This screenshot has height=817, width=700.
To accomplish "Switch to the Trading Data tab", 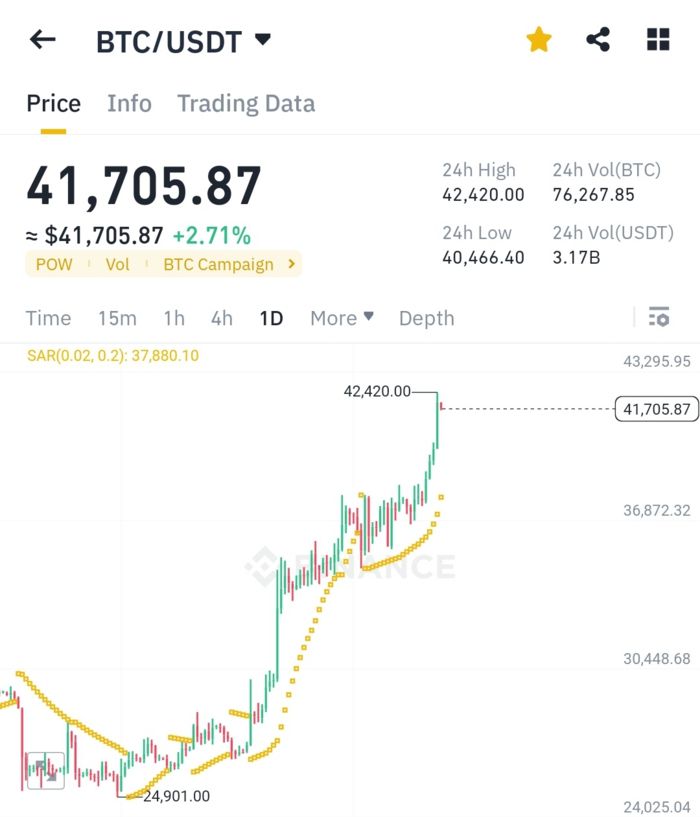I will click(246, 103).
